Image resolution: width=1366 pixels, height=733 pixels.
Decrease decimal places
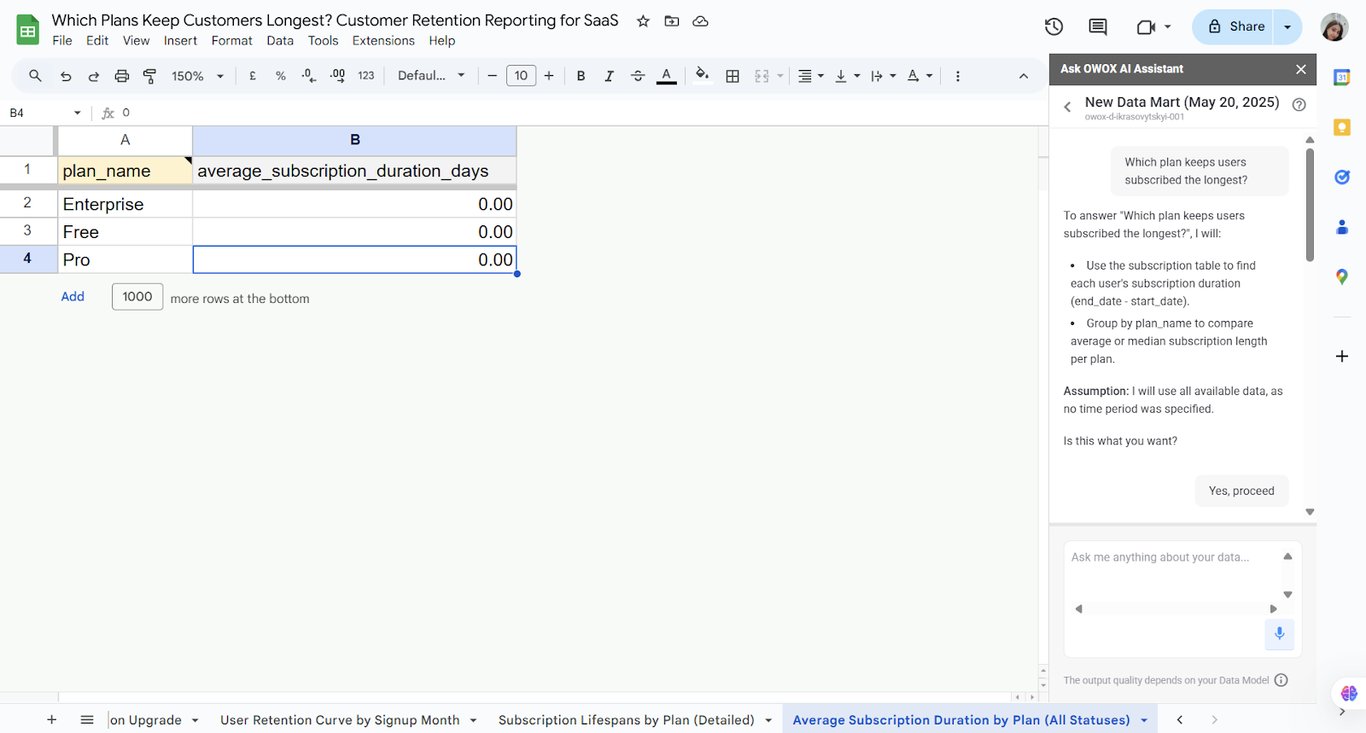[309, 76]
